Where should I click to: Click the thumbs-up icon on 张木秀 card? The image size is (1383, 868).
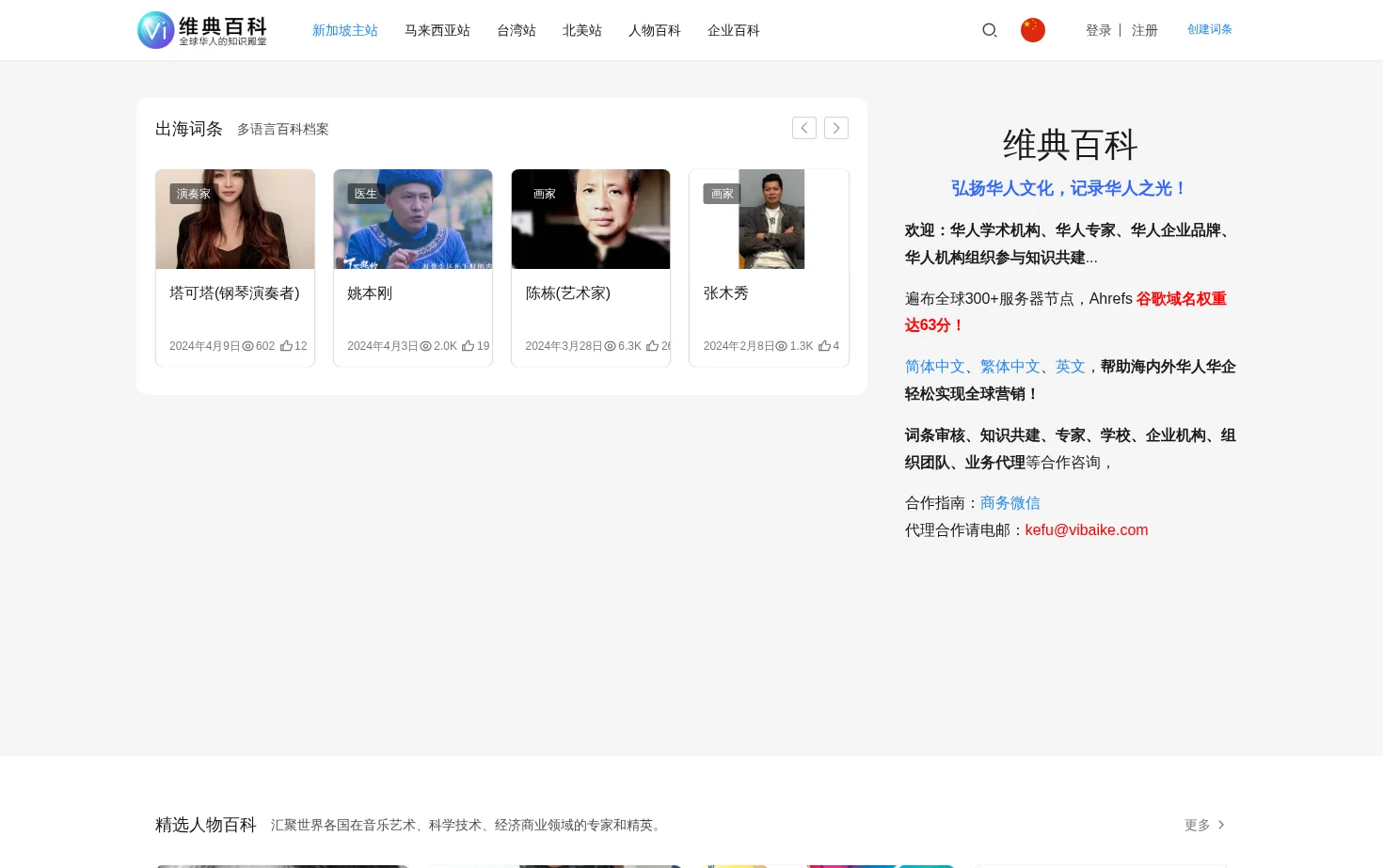pyautogui.click(x=824, y=346)
